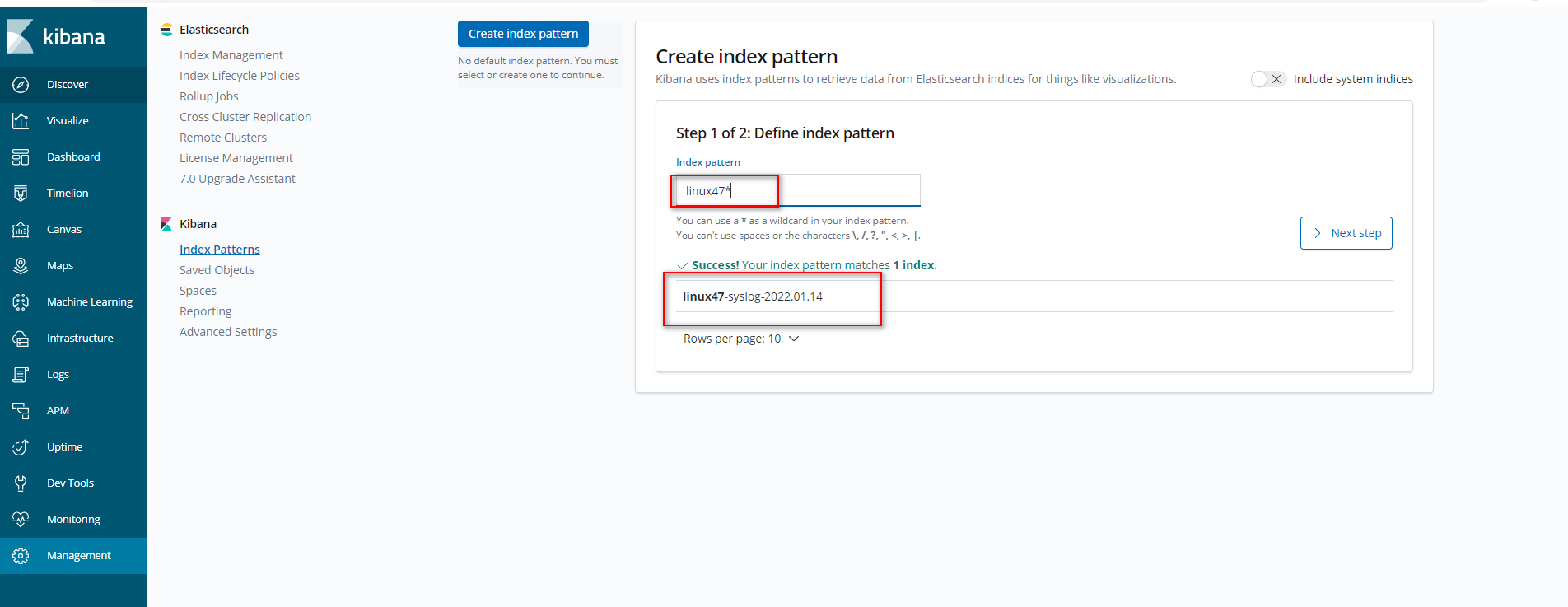Open APM via its icon
1568x607 pixels.
21,410
